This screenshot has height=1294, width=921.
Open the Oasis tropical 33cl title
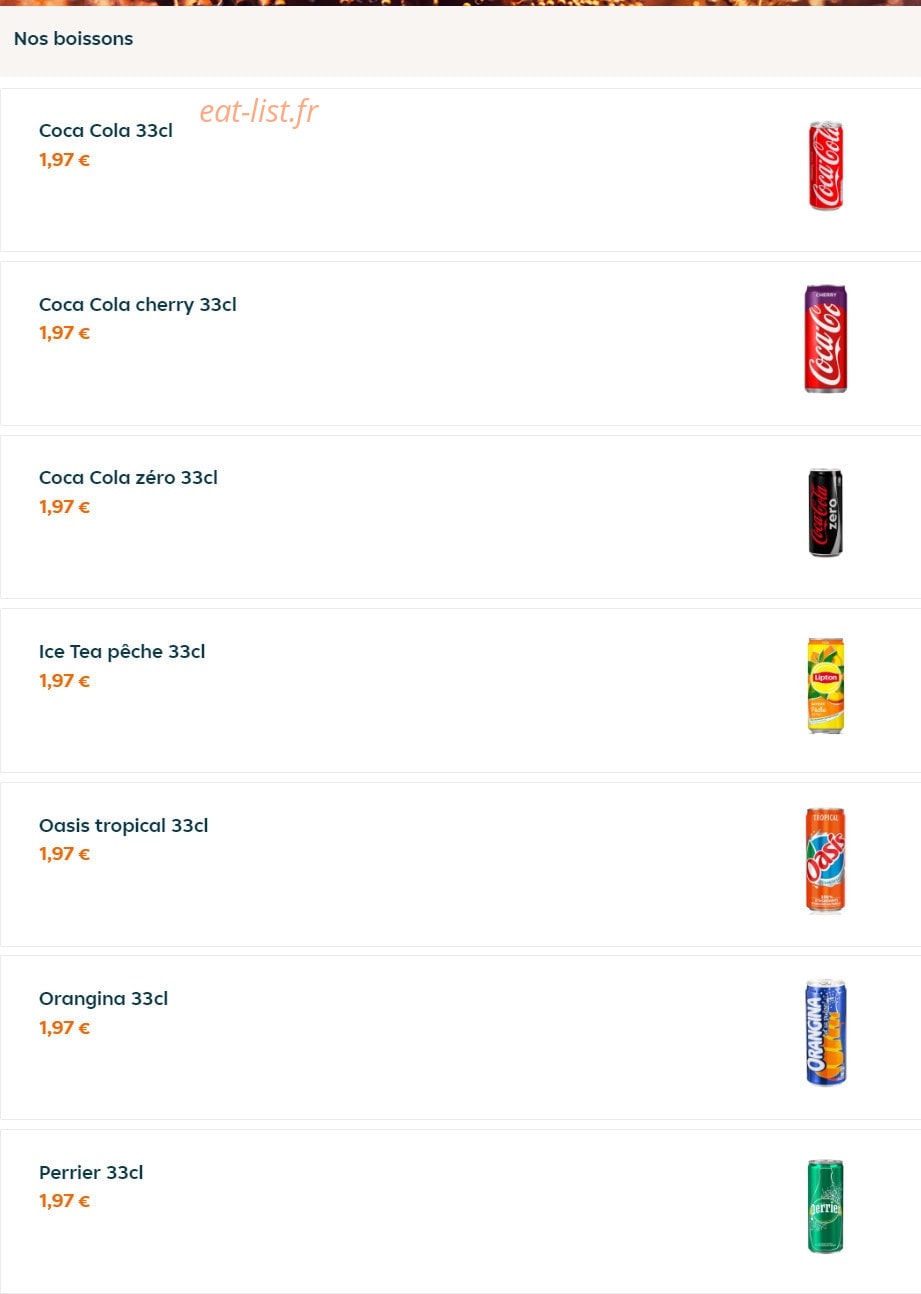tap(124, 825)
